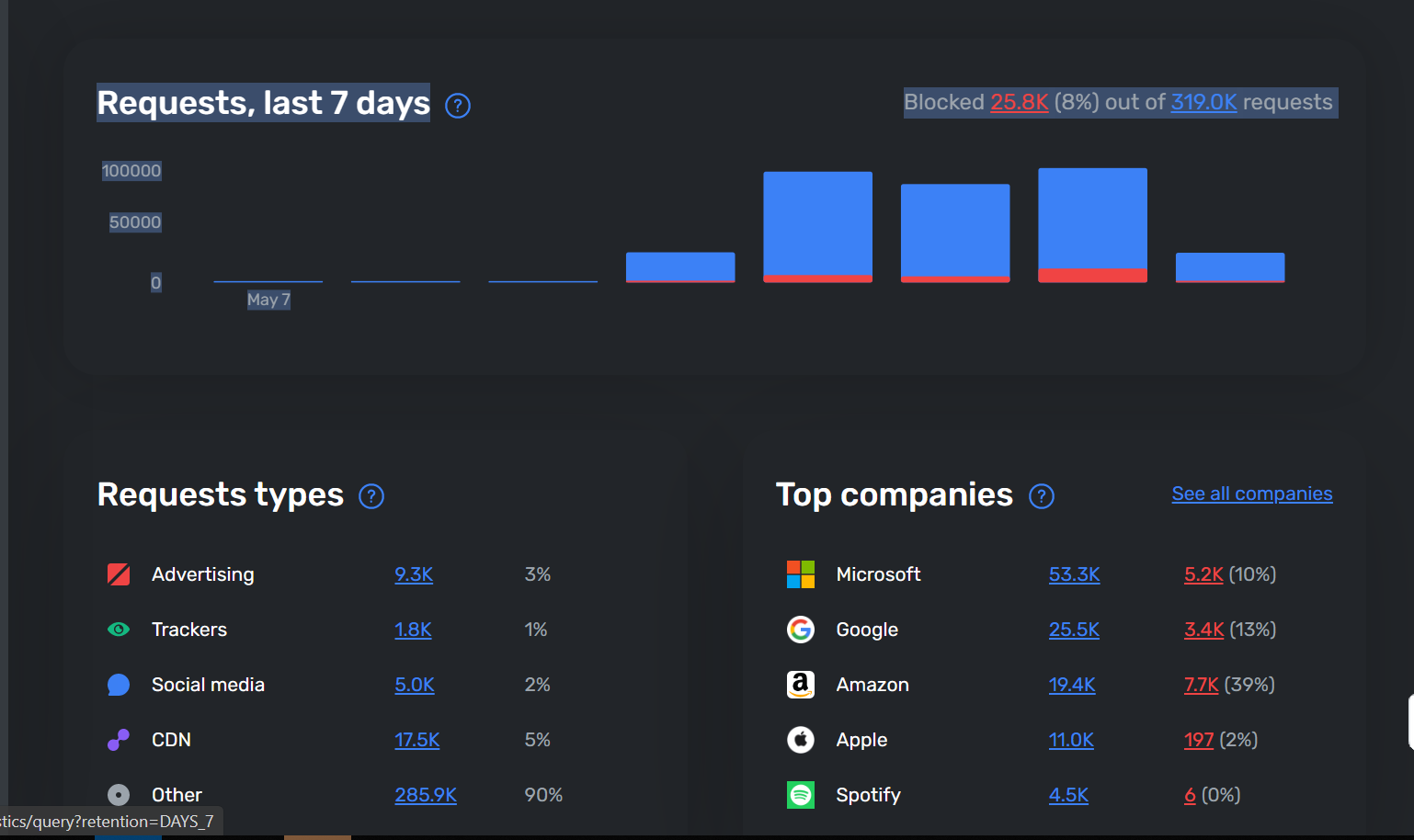The height and width of the screenshot is (840, 1414).
Task: Open Microsoft 5.2K blocked requests link
Action: coord(1203,574)
